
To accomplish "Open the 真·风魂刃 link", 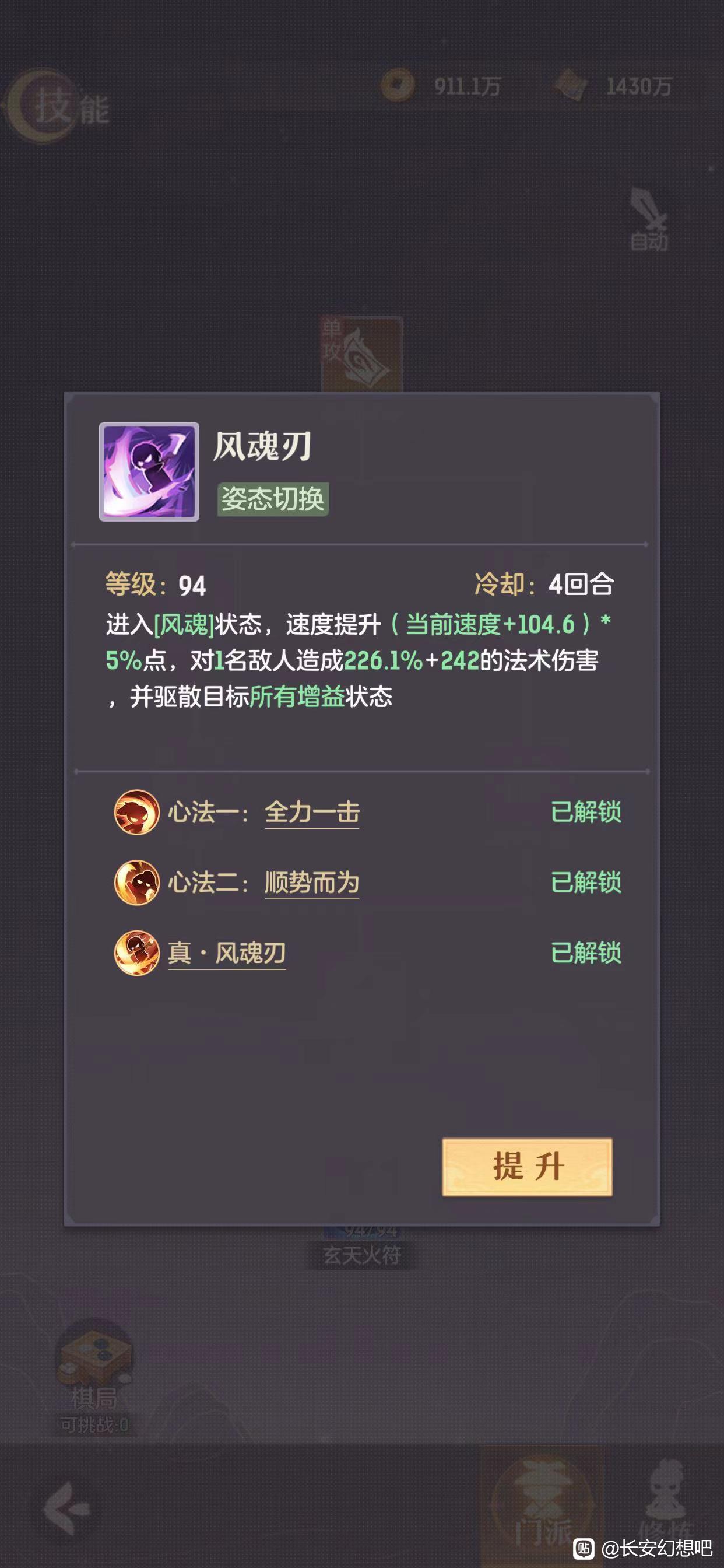I will (x=227, y=953).
